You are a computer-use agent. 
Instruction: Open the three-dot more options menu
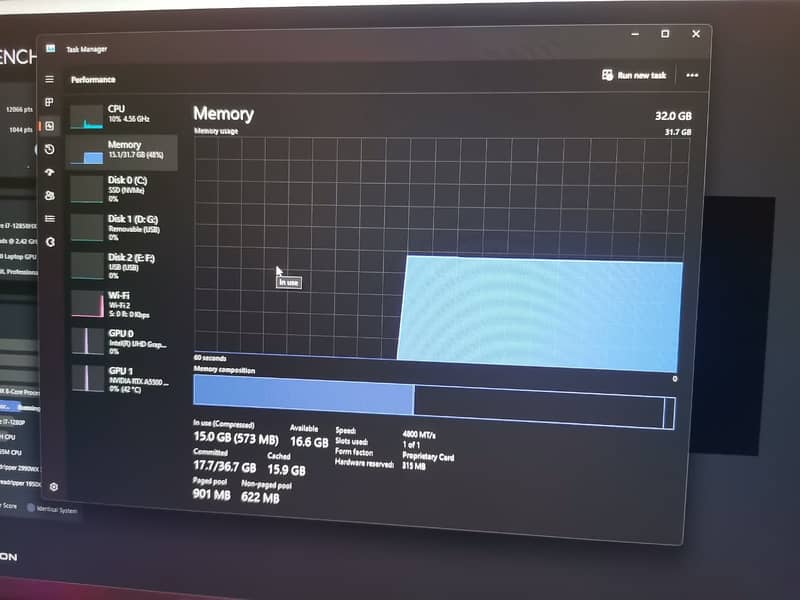pos(692,75)
